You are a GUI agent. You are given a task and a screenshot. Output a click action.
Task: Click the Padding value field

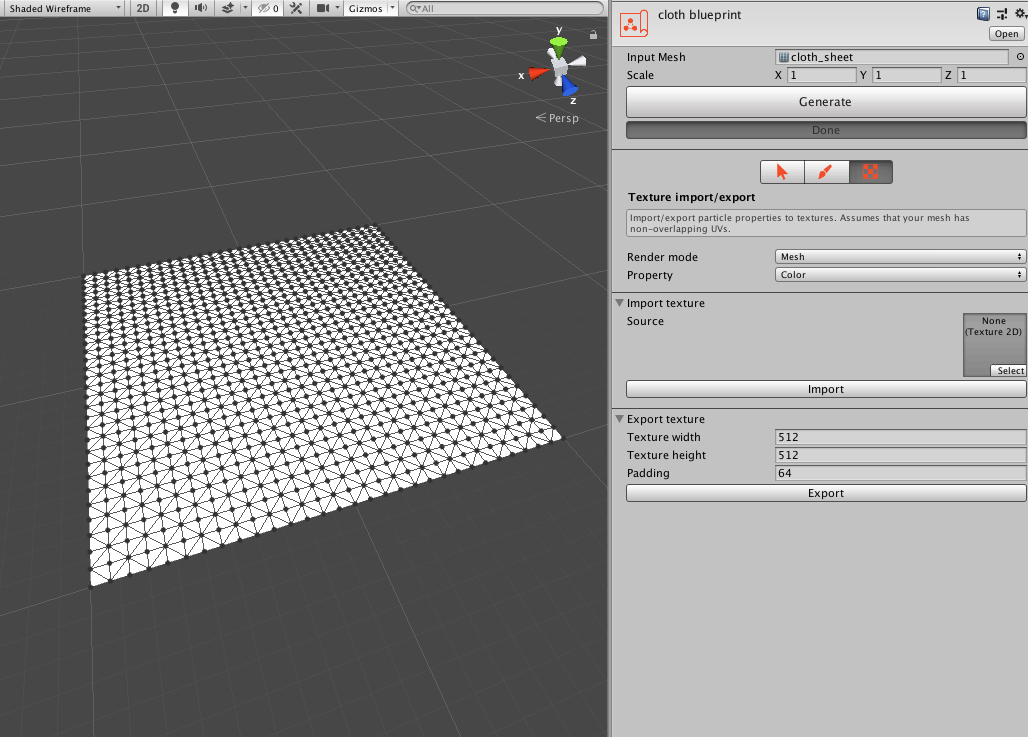900,473
